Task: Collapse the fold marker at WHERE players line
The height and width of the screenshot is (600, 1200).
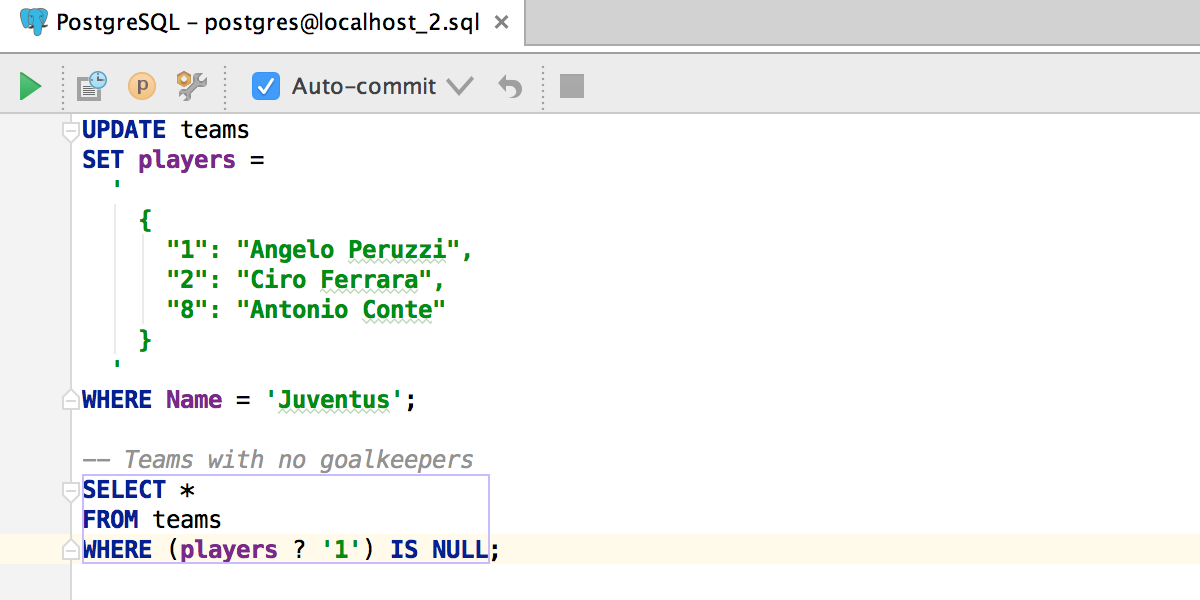Action: (71, 550)
